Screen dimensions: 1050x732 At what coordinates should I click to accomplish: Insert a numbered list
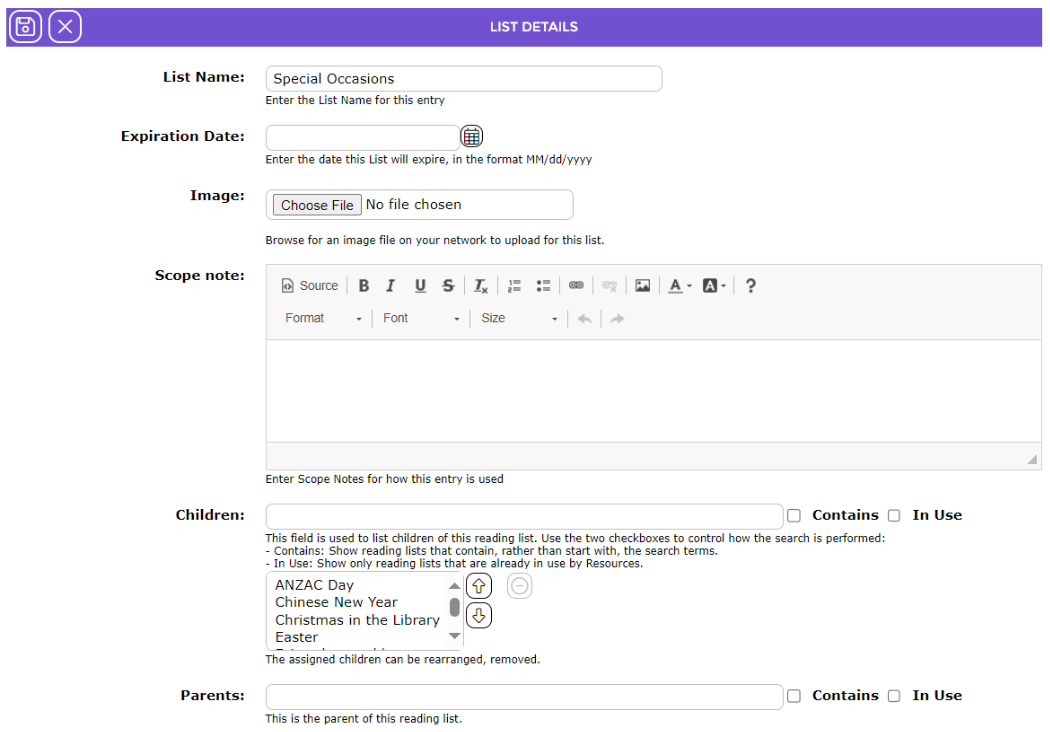coord(514,286)
